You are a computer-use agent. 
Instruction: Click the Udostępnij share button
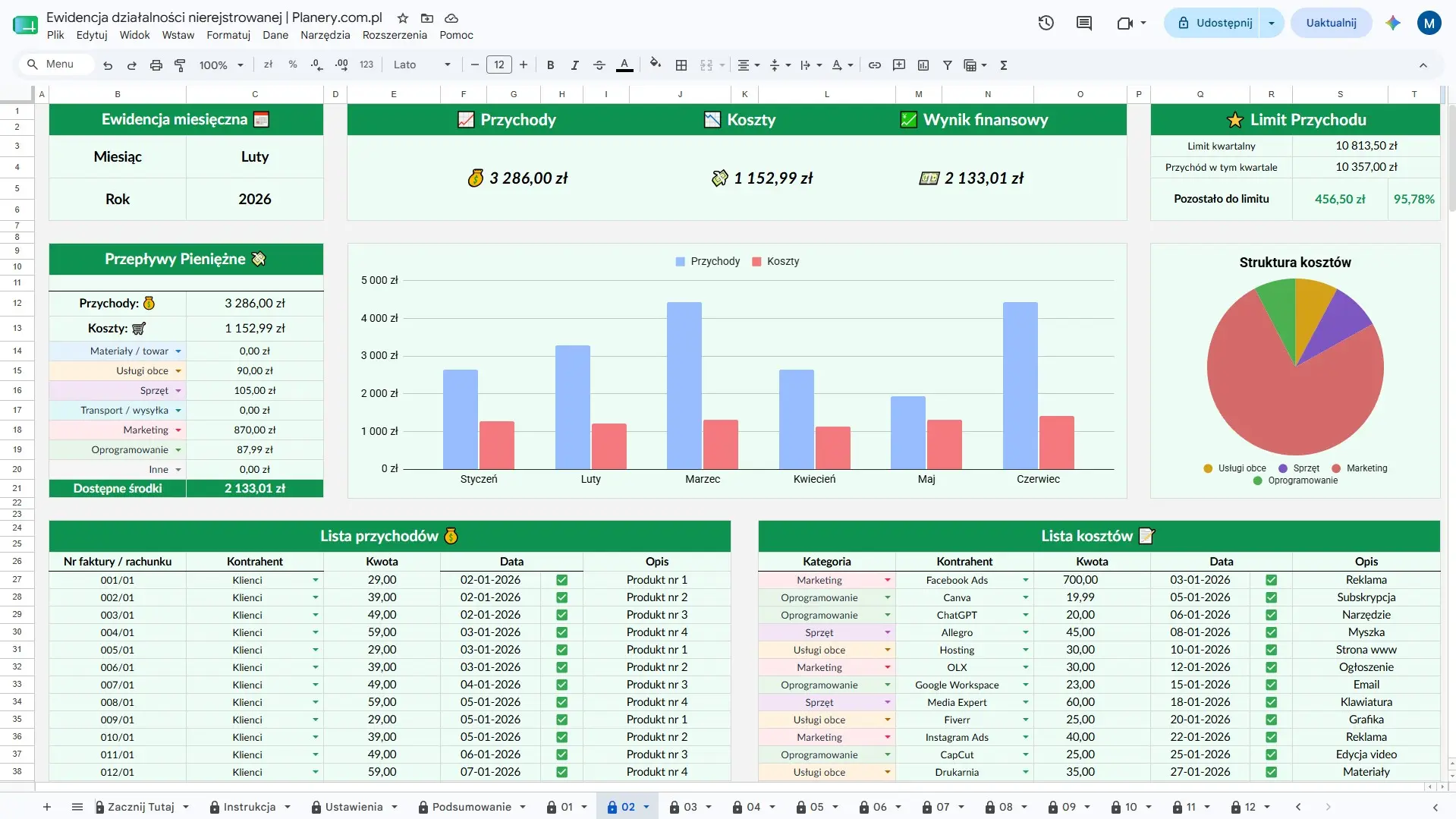coord(1214,23)
